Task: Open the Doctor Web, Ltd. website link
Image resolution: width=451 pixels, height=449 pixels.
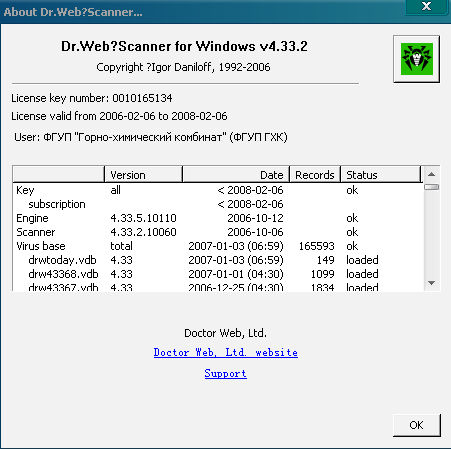Action: pos(226,353)
